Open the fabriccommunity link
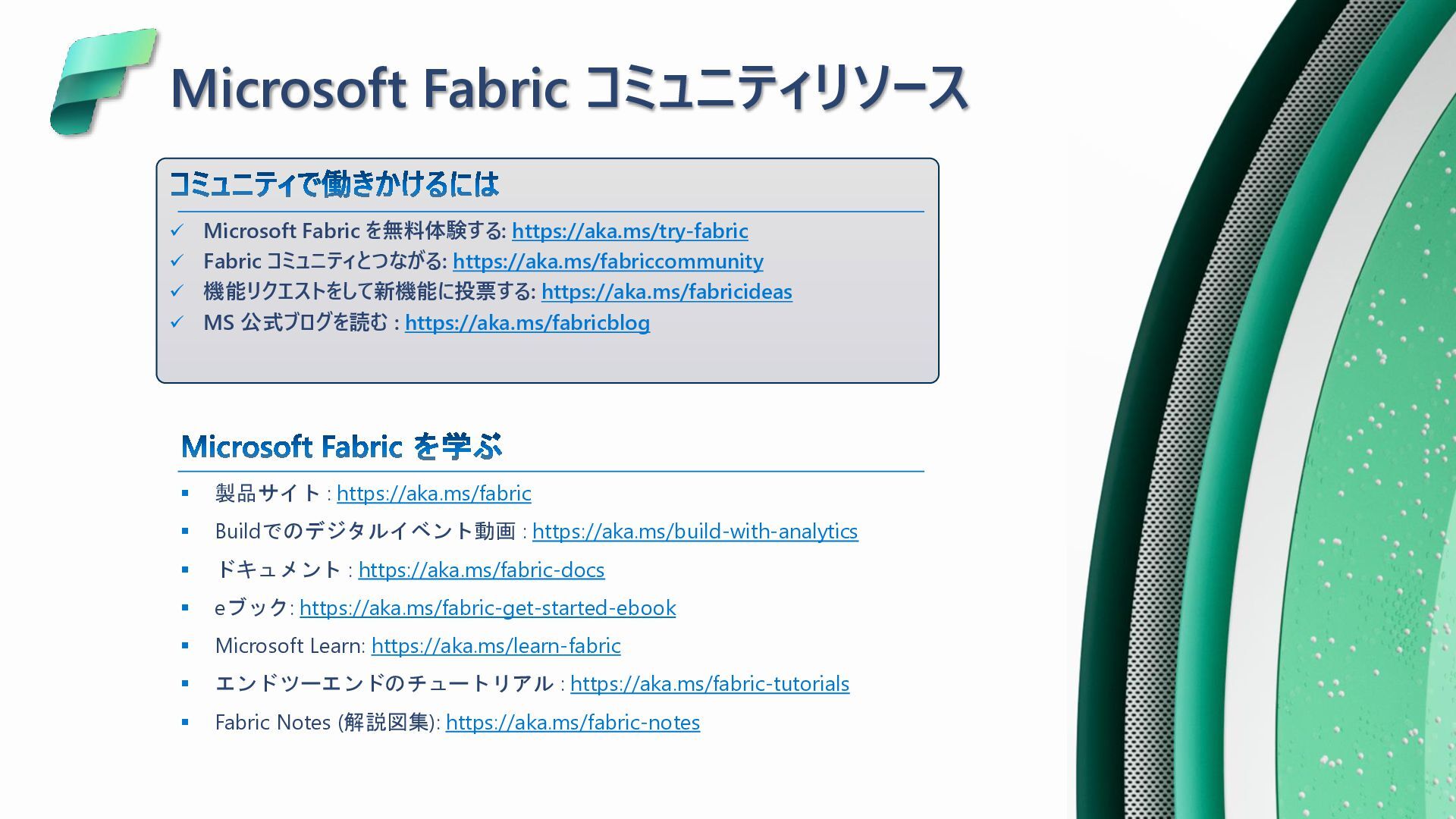 [x=607, y=262]
